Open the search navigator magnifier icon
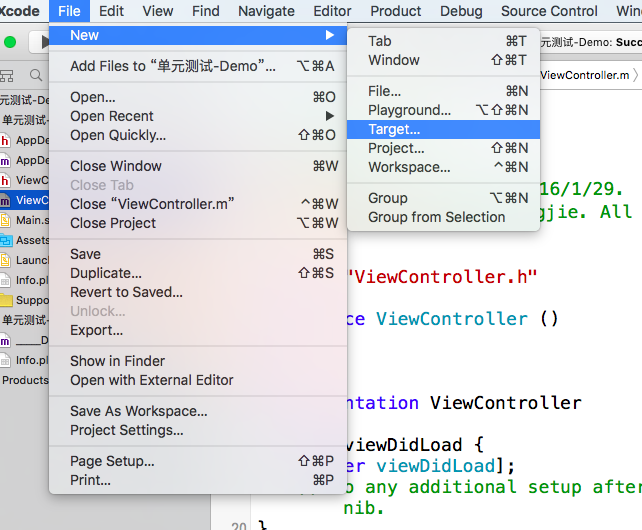The image size is (642, 530). coord(37,76)
